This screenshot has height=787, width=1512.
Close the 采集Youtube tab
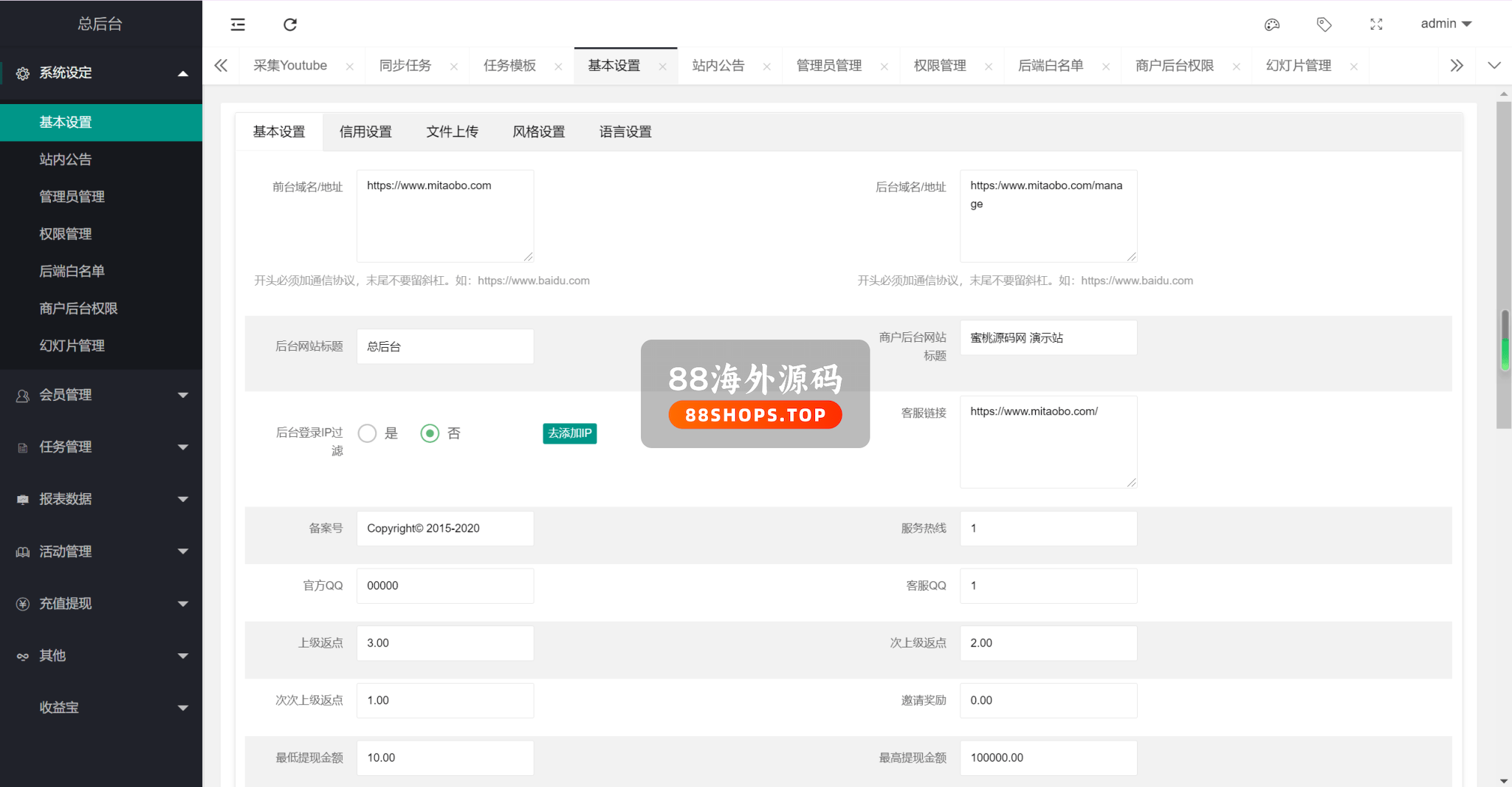[x=349, y=66]
